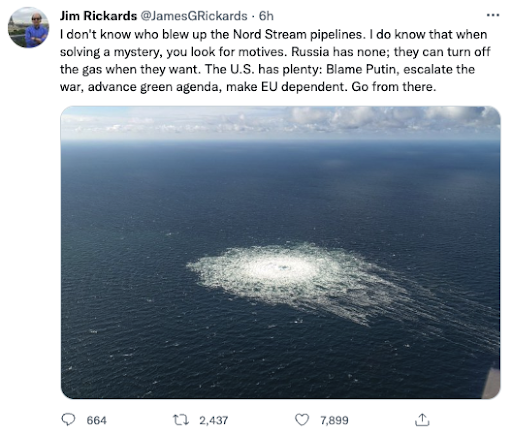Open the @JamesGRickards handle link
This screenshot has width=512, height=435.
click(195, 16)
